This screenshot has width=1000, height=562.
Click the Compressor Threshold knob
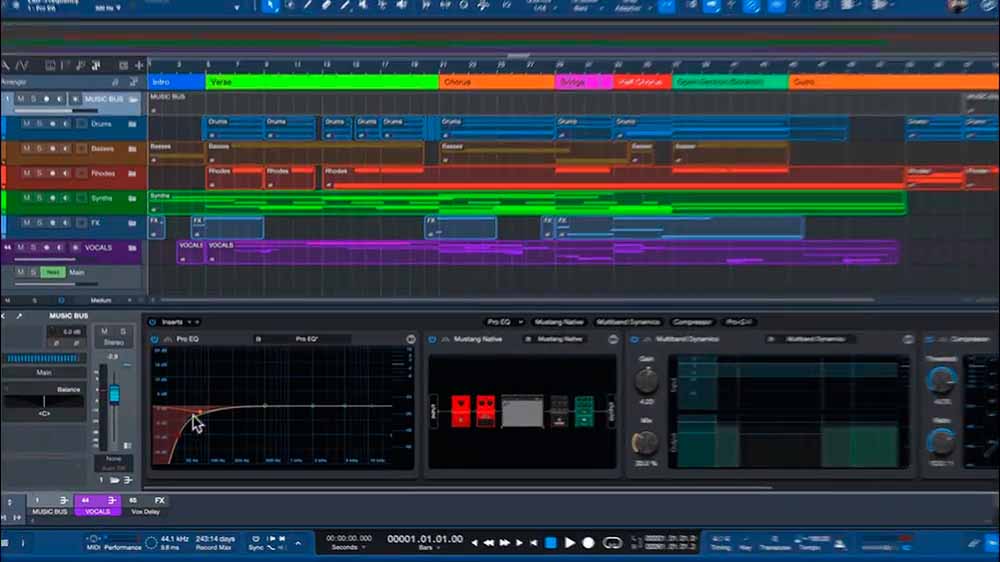pyautogui.click(x=941, y=380)
